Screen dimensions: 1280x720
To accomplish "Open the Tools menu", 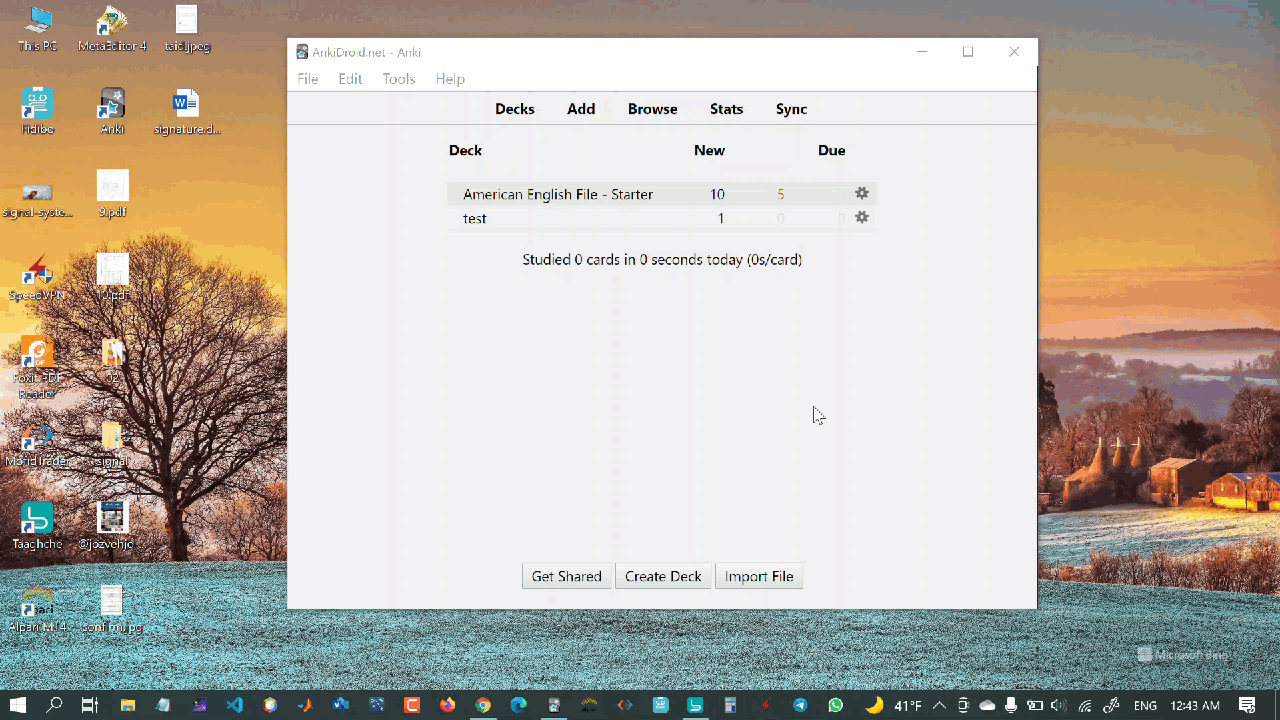I will [x=398, y=79].
